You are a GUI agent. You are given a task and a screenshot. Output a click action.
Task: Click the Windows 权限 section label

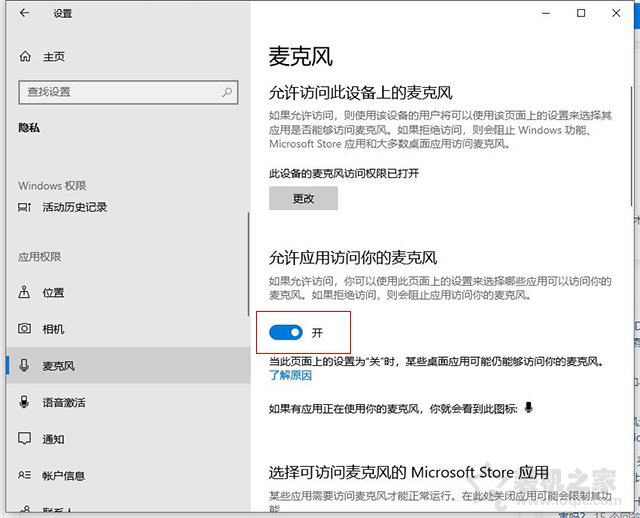52,186
